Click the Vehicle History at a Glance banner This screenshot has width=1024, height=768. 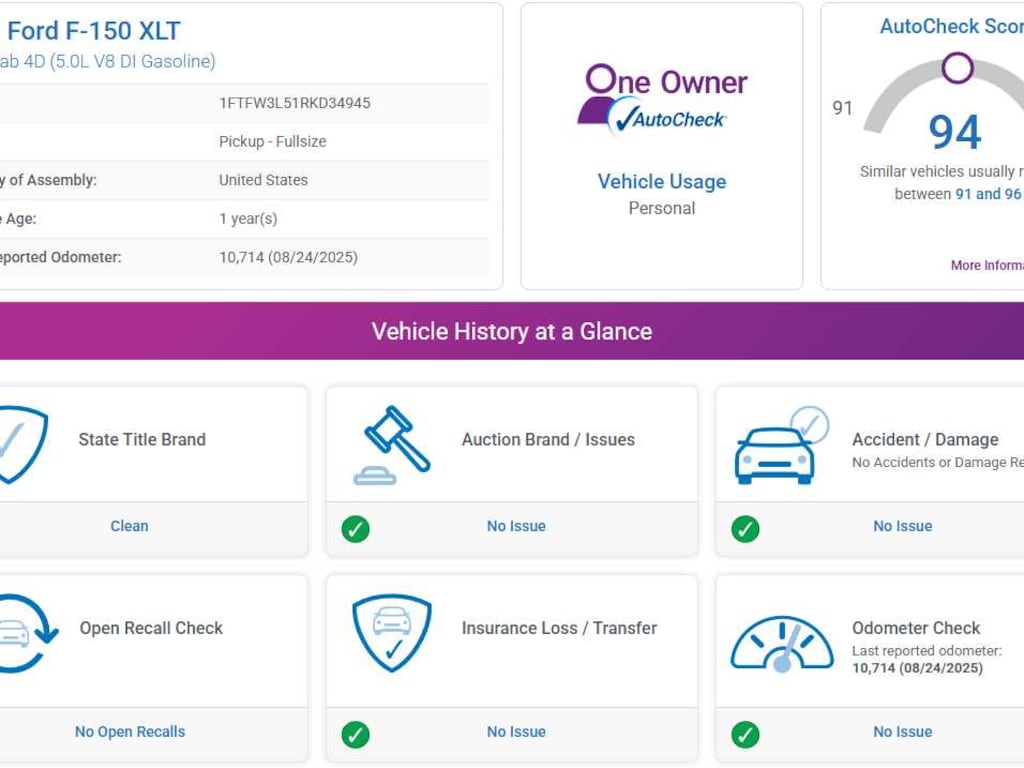(x=512, y=332)
